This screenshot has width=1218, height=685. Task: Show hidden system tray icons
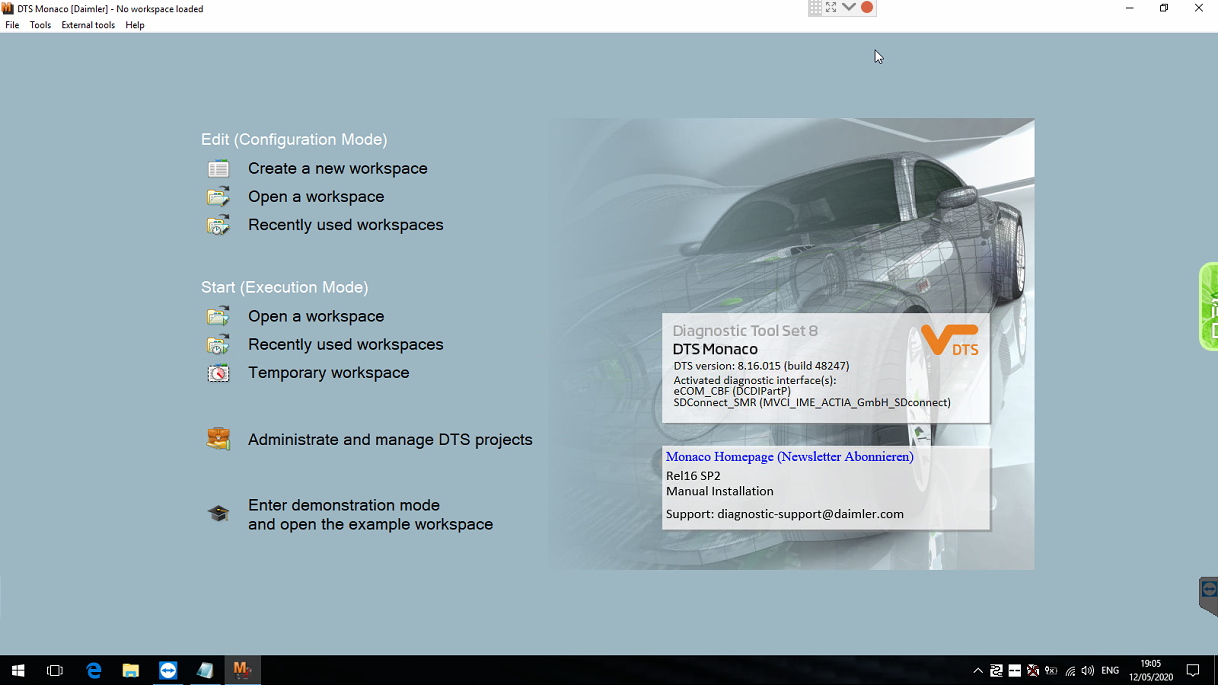977,671
